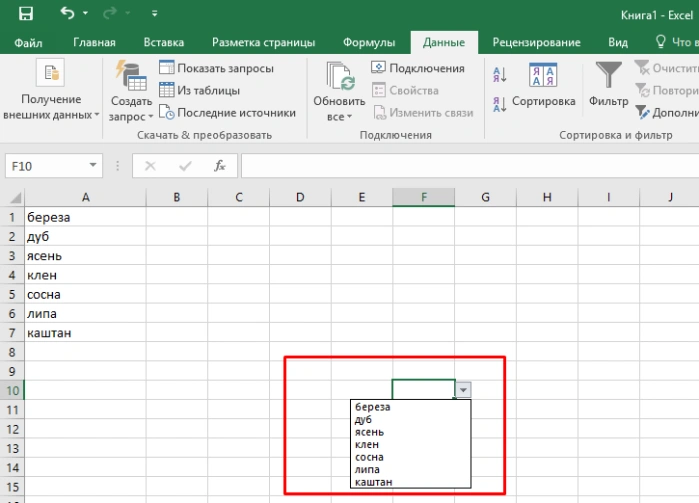
Task: Toggle the Фильтр funnel icon
Action: [609, 74]
